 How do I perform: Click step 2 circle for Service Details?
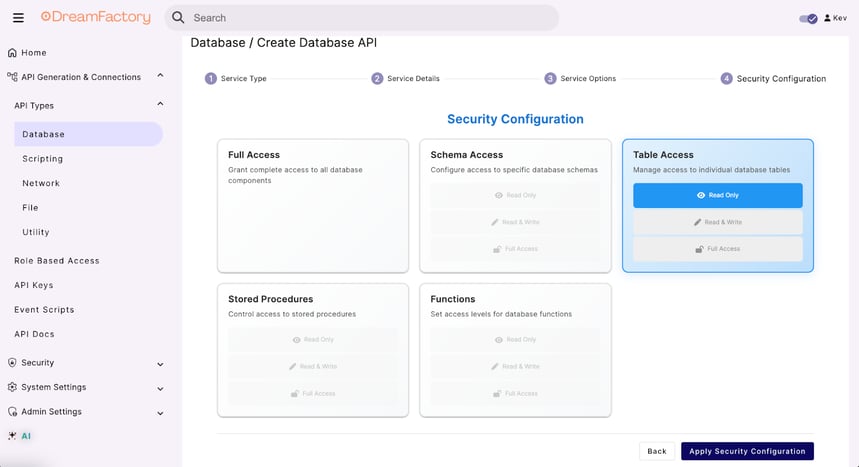tap(377, 78)
